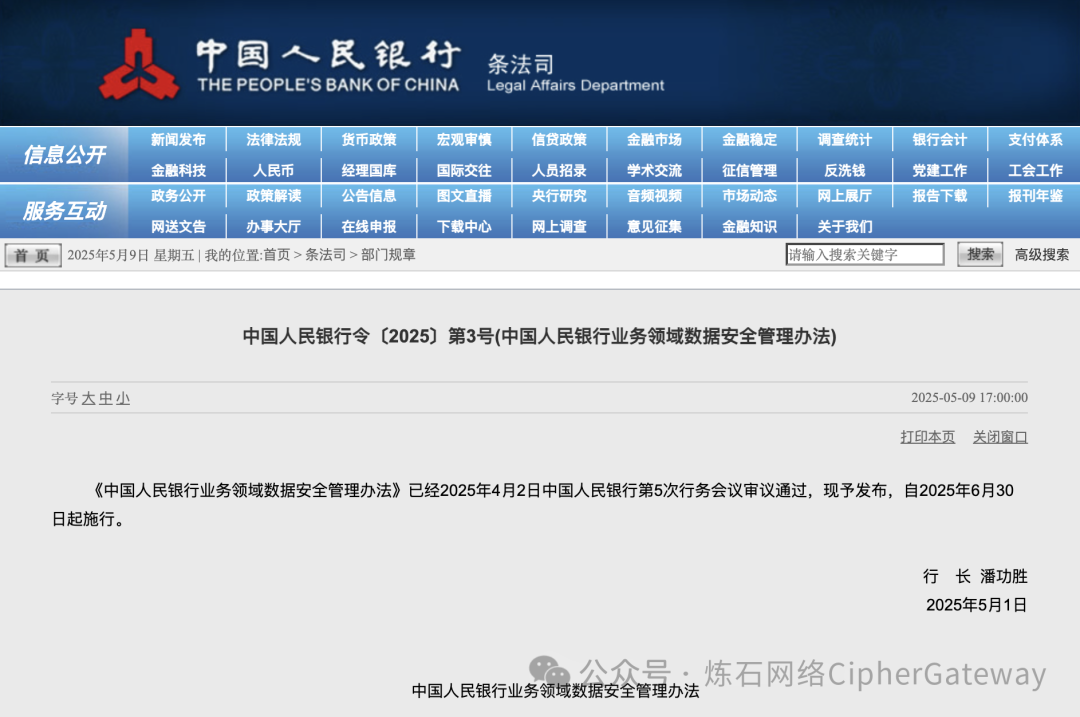Open 信贷政策 menu item
This screenshot has height=717, width=1080.
(559, 140)
